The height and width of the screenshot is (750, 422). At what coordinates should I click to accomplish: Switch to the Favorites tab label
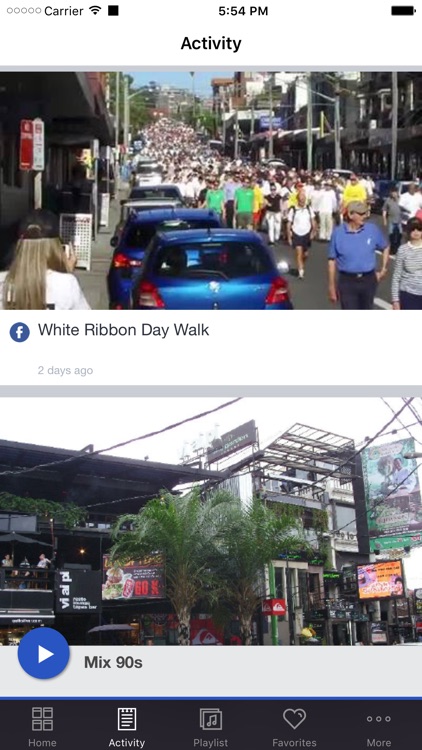[x=294, y=743]
